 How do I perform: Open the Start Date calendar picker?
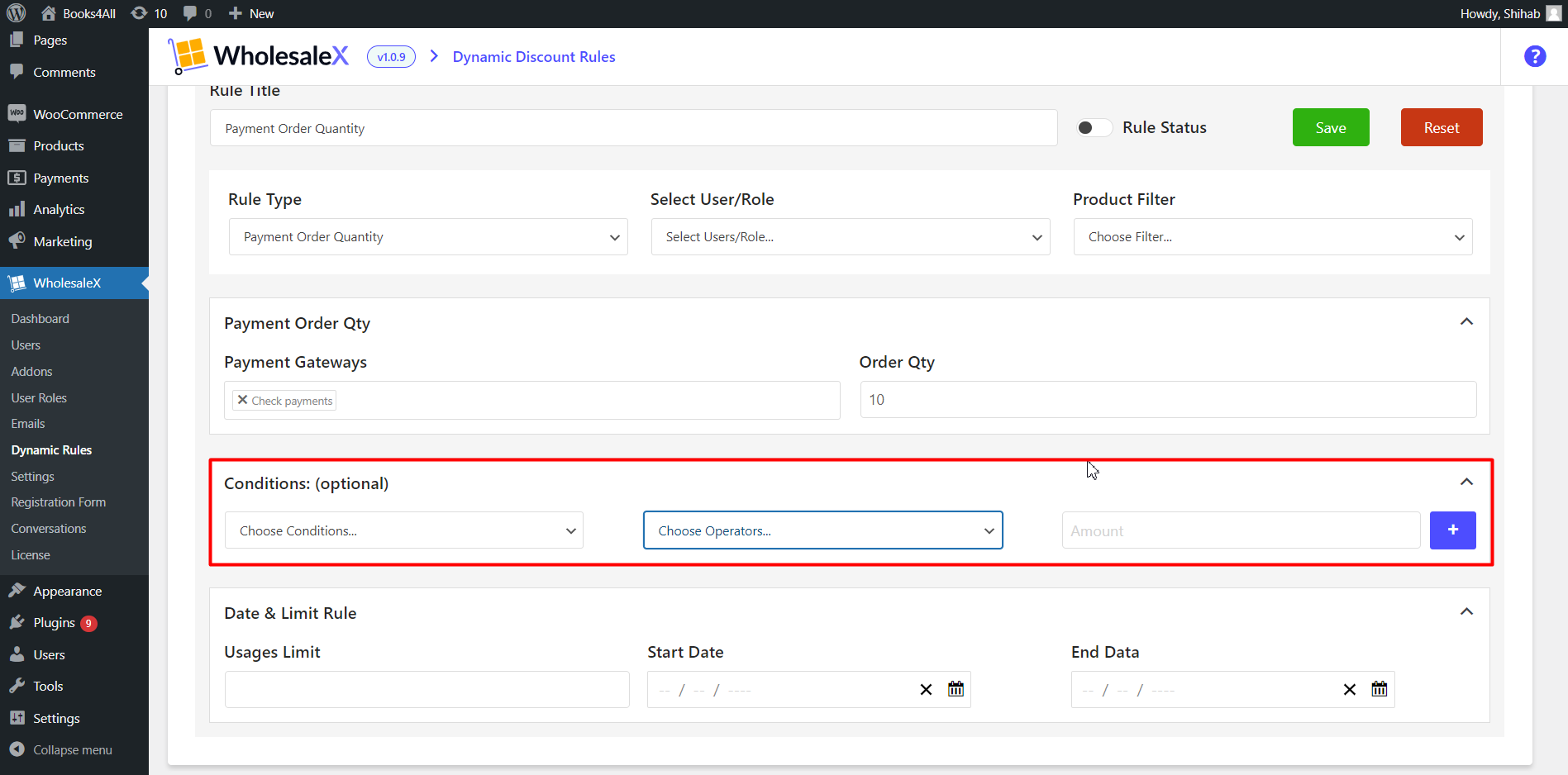(956, 689)
